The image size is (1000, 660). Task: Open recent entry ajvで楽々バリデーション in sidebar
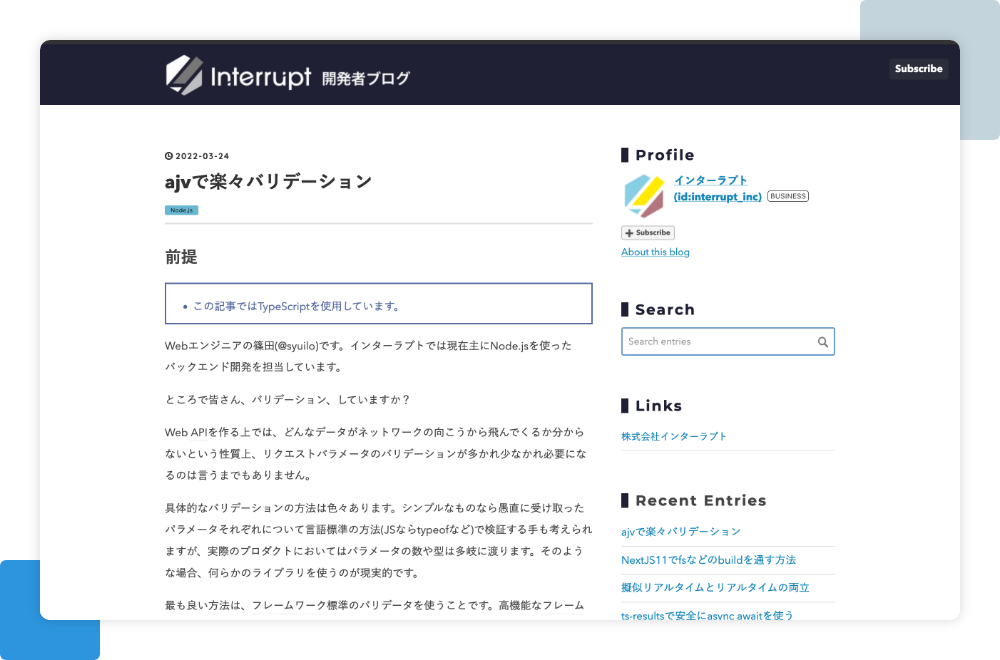(681, 532)
